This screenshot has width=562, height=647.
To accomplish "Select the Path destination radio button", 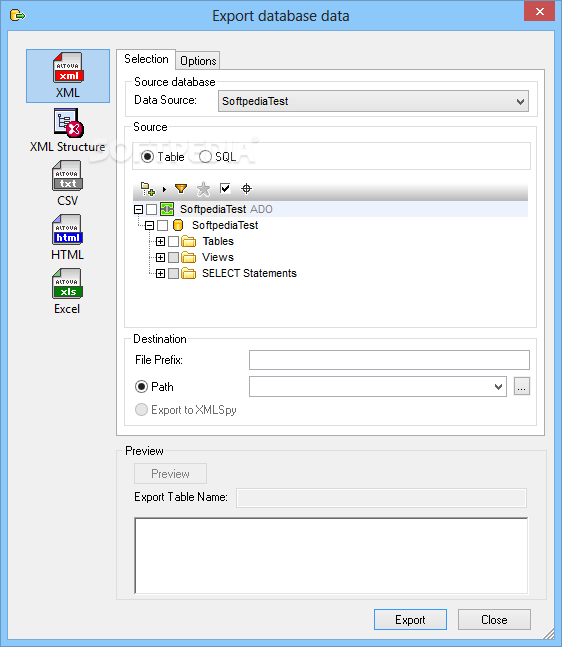I will 141,387.
